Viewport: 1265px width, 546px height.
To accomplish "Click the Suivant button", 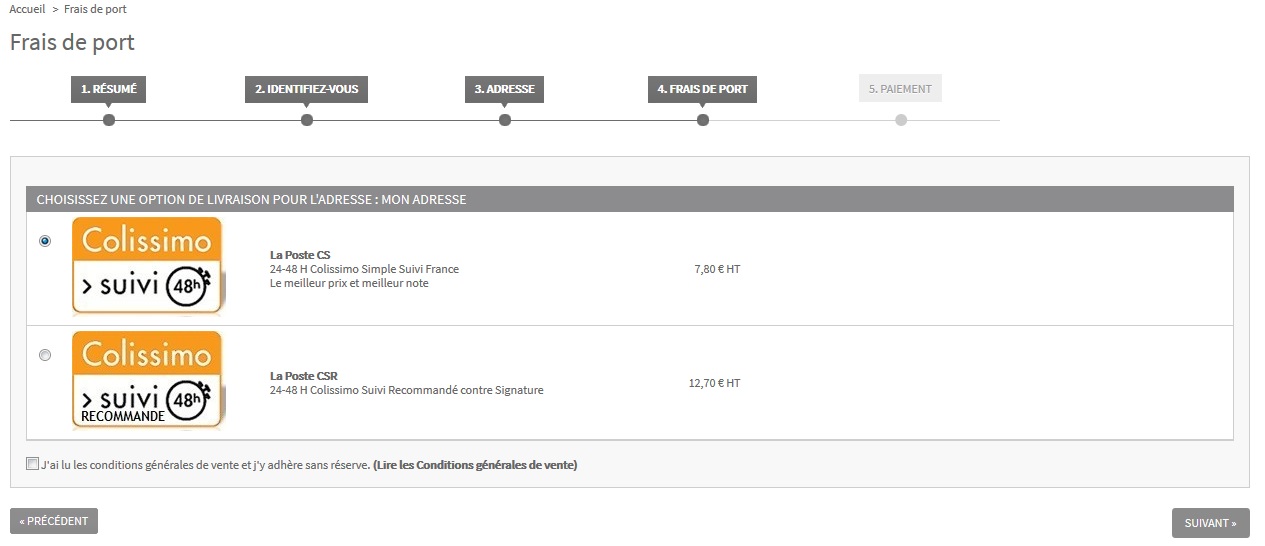I will coord(1210,523).
